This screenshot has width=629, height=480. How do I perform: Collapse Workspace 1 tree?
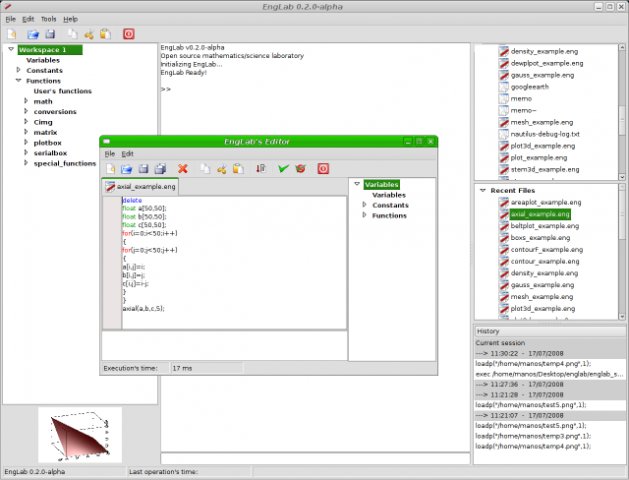coord(11,49)
